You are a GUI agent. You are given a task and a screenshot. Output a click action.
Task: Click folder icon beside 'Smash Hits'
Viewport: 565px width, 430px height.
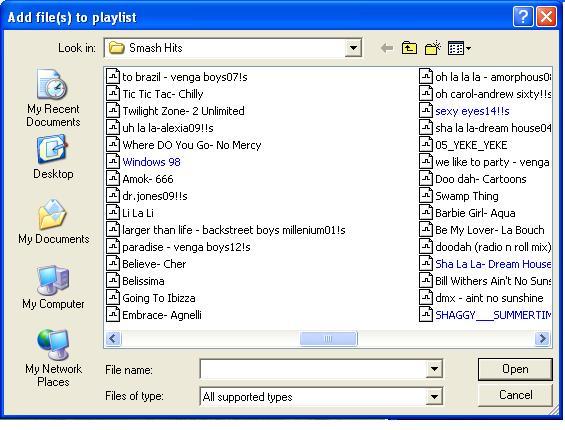[x=117, y=48]
